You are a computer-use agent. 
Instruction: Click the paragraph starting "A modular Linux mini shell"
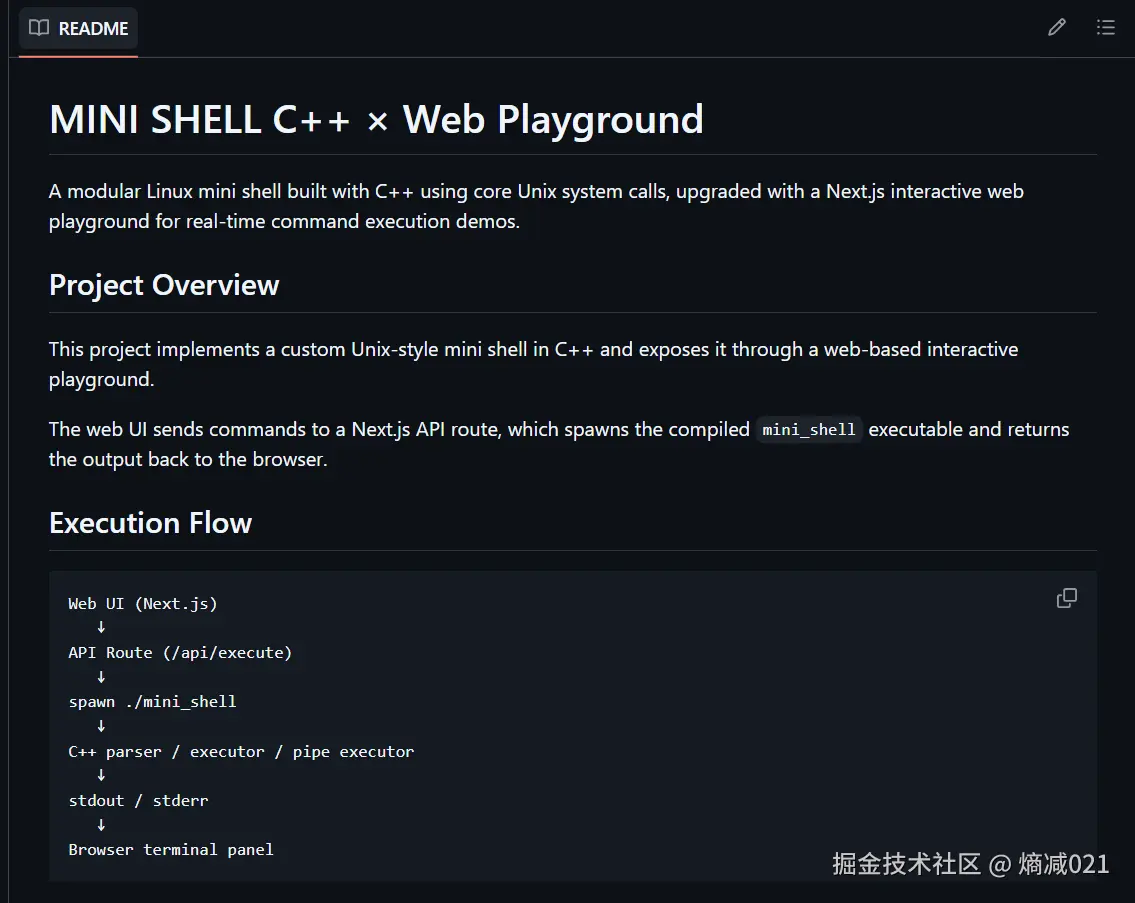coord(536,206)
